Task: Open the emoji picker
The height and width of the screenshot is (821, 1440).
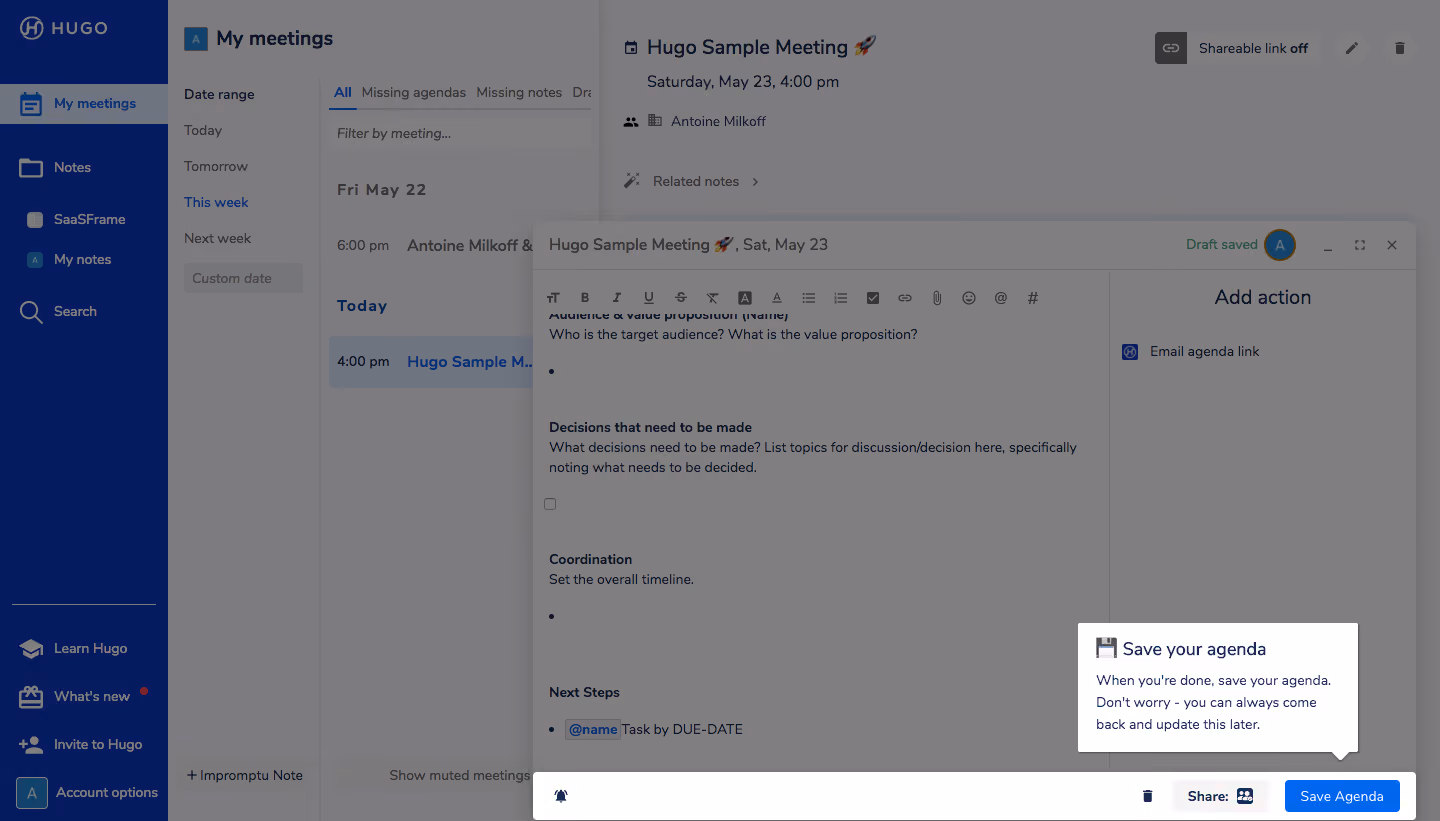Action: click(x=969, y=298)
